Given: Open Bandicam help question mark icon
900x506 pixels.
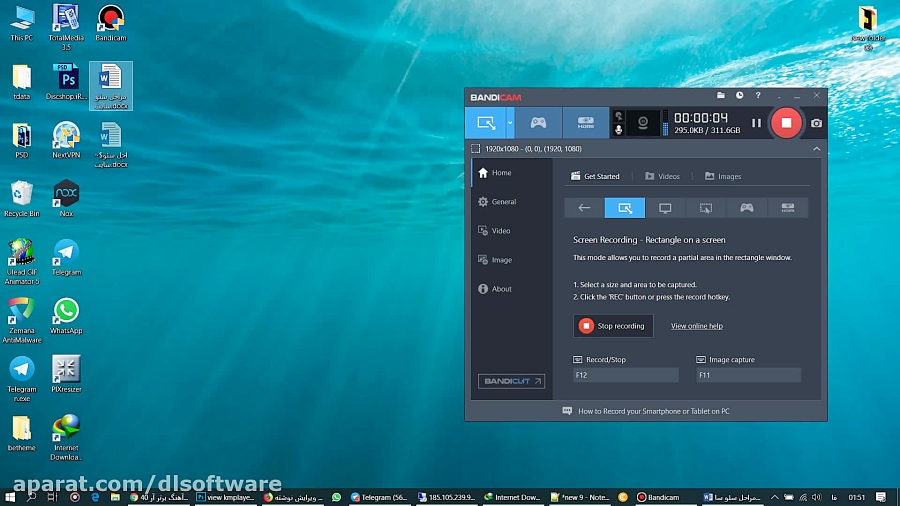Looking at the screenshot, I should pos(758,96).
